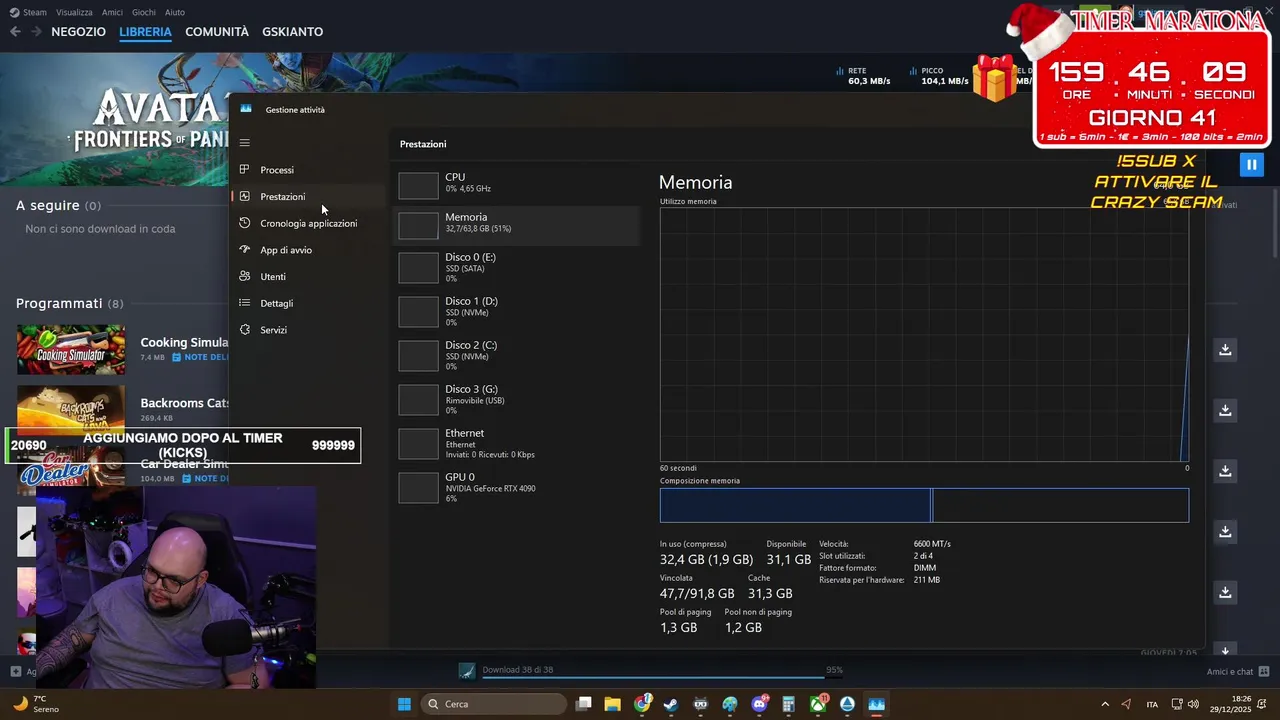Open Calculator from the taskbar
The height and width of the screenshot is (720, 1280).
click(x=788, y=704)
